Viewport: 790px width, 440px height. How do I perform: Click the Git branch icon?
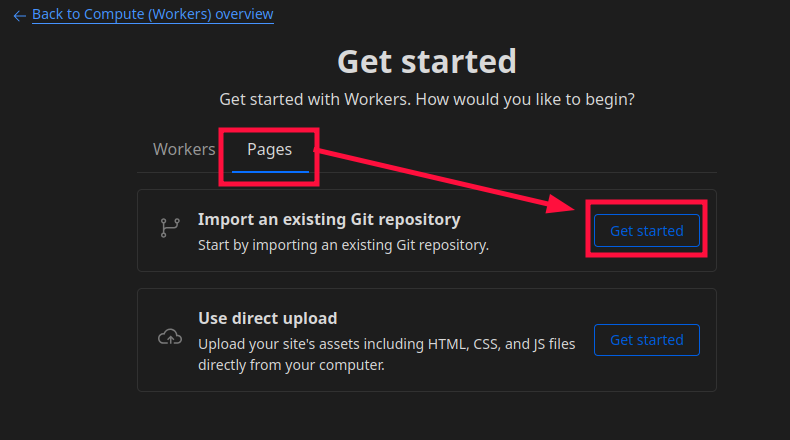(169, 229)
